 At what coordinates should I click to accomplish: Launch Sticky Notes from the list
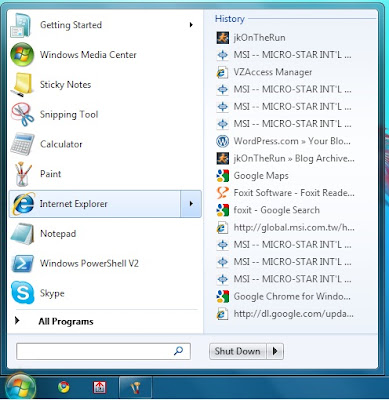pyautogui.click(x=65, y=84)
